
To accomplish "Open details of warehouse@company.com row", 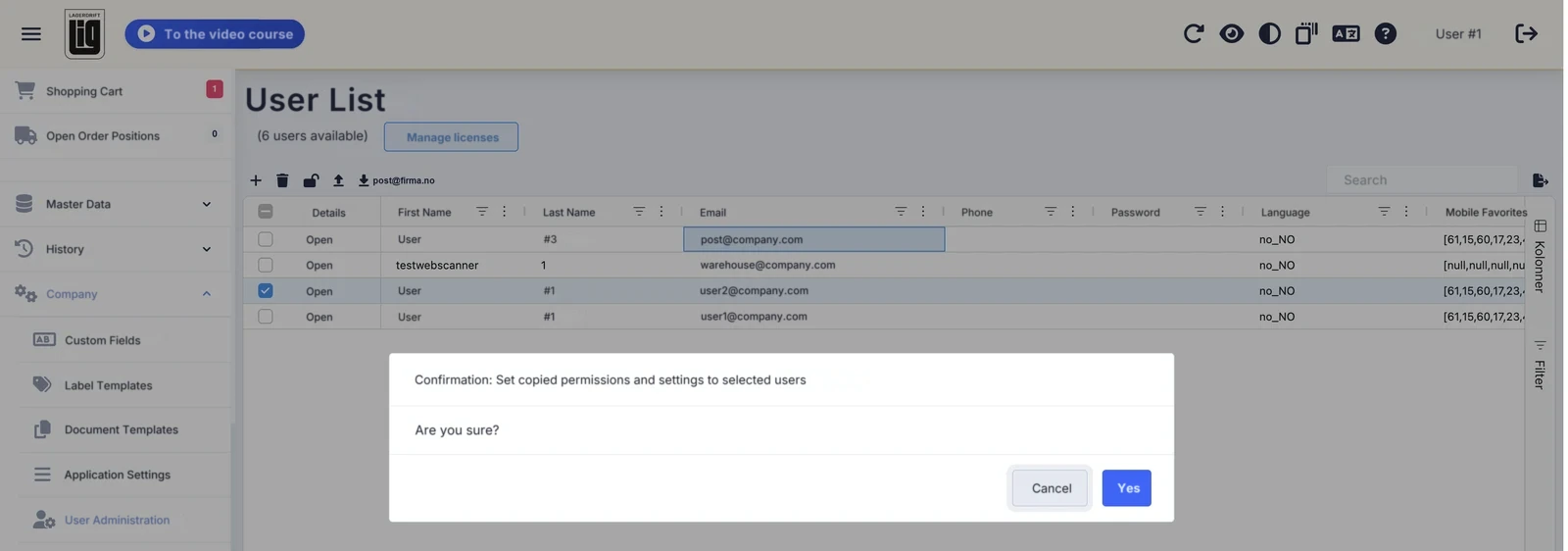I will (319, 265).
